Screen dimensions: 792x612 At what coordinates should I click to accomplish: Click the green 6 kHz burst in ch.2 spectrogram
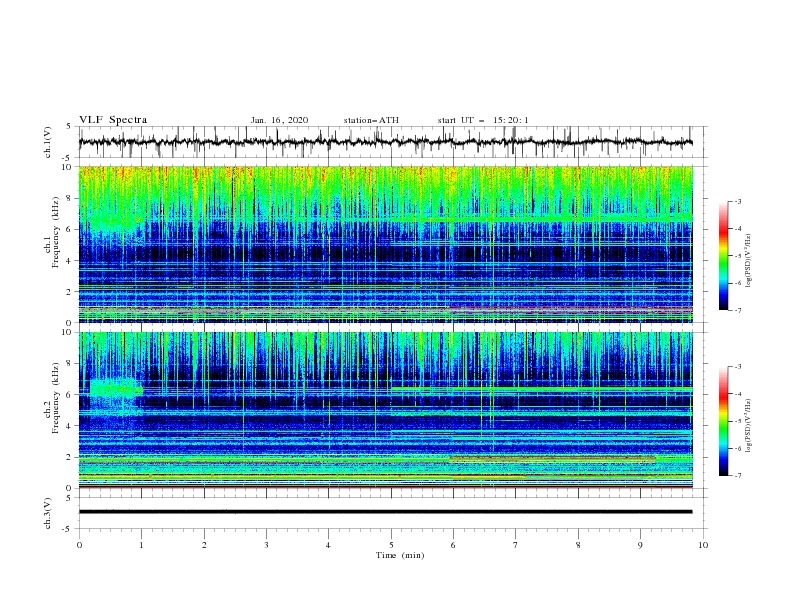116,390
